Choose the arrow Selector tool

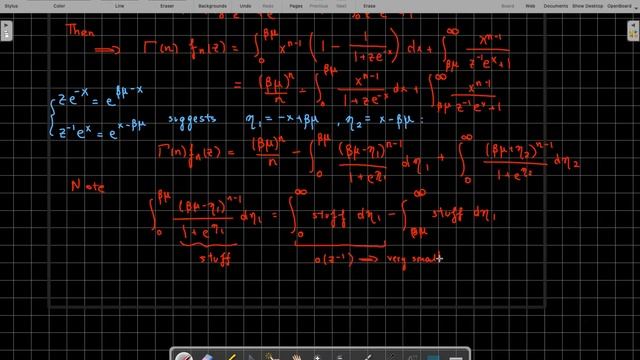(x=252, y=358)
